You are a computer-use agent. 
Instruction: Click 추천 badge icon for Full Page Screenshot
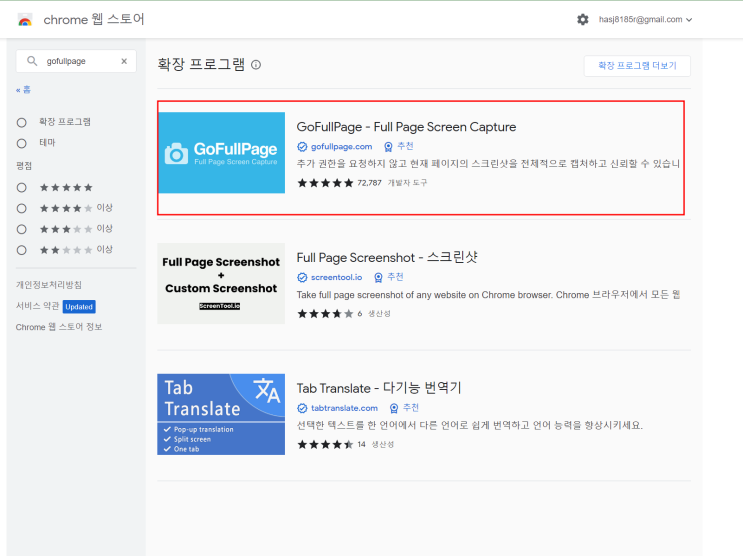point(378,277)
